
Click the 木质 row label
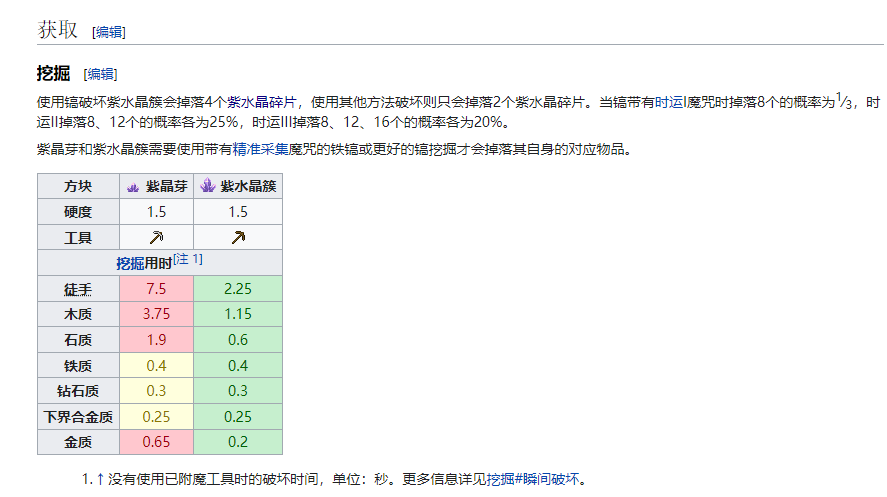(78, 314)
